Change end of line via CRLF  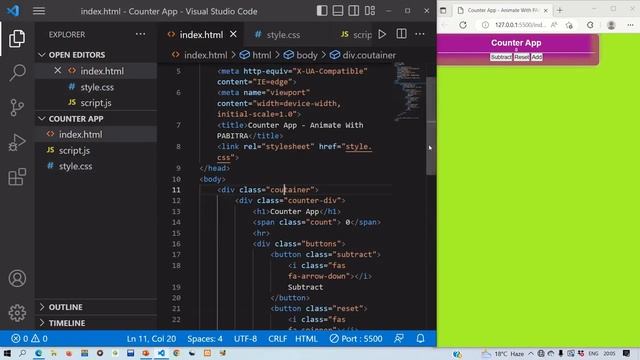click(x=278, y=339)
